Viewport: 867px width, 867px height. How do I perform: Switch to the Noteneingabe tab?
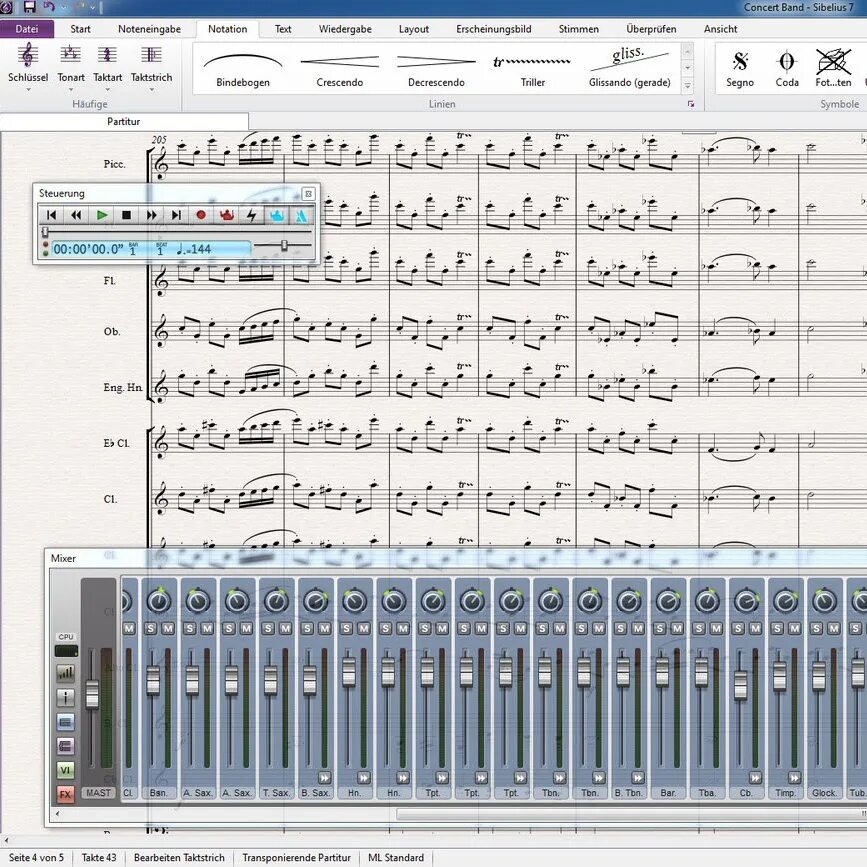pyautogui.click(x=149, y=29)
